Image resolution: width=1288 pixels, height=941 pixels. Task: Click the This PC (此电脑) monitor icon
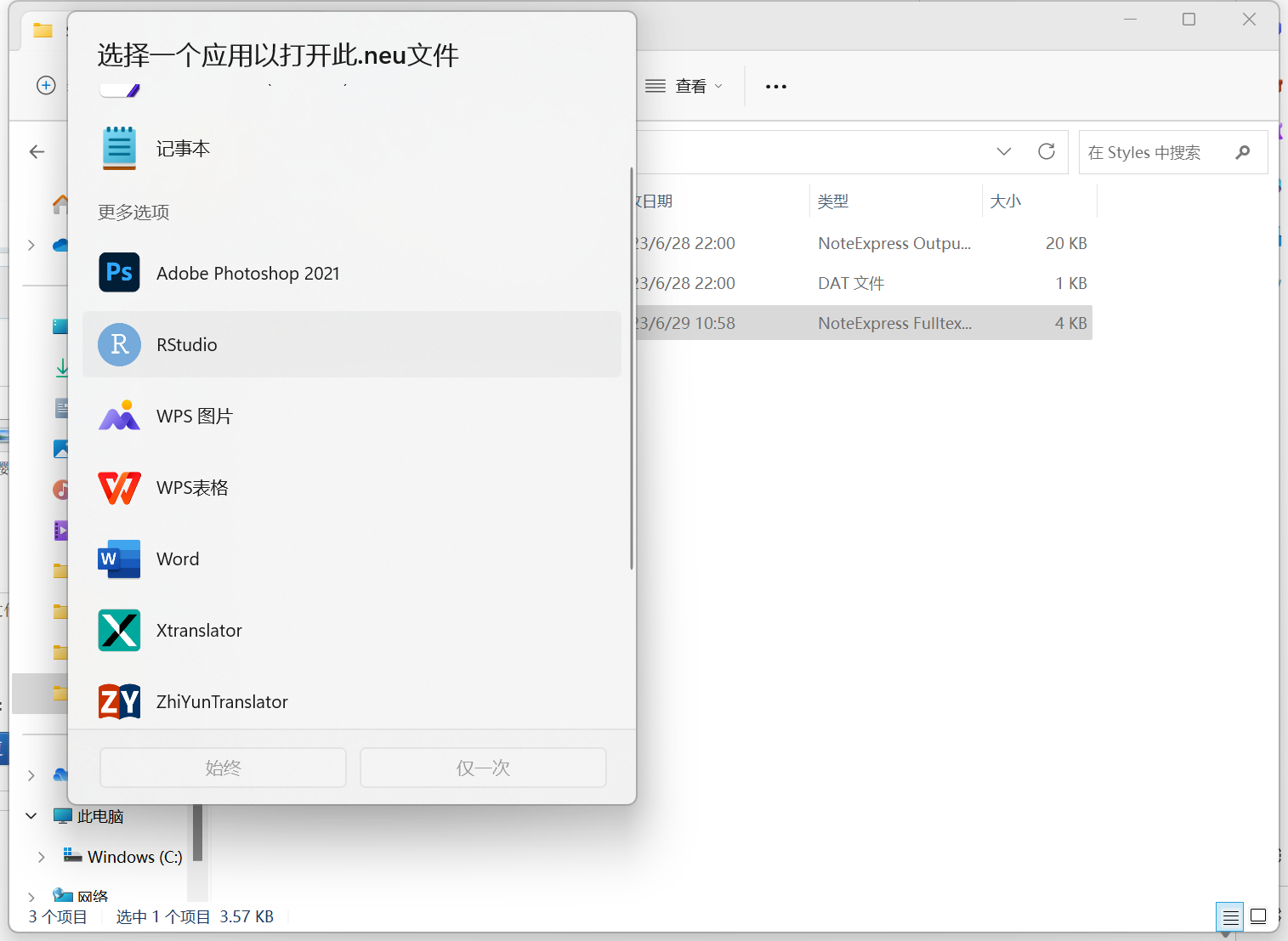tap(63, 816)
